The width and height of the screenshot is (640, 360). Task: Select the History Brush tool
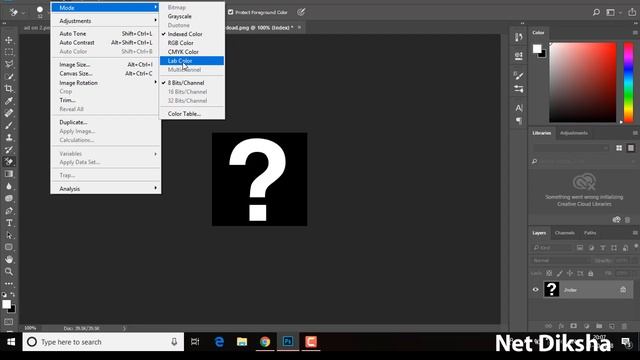(9, 150)
